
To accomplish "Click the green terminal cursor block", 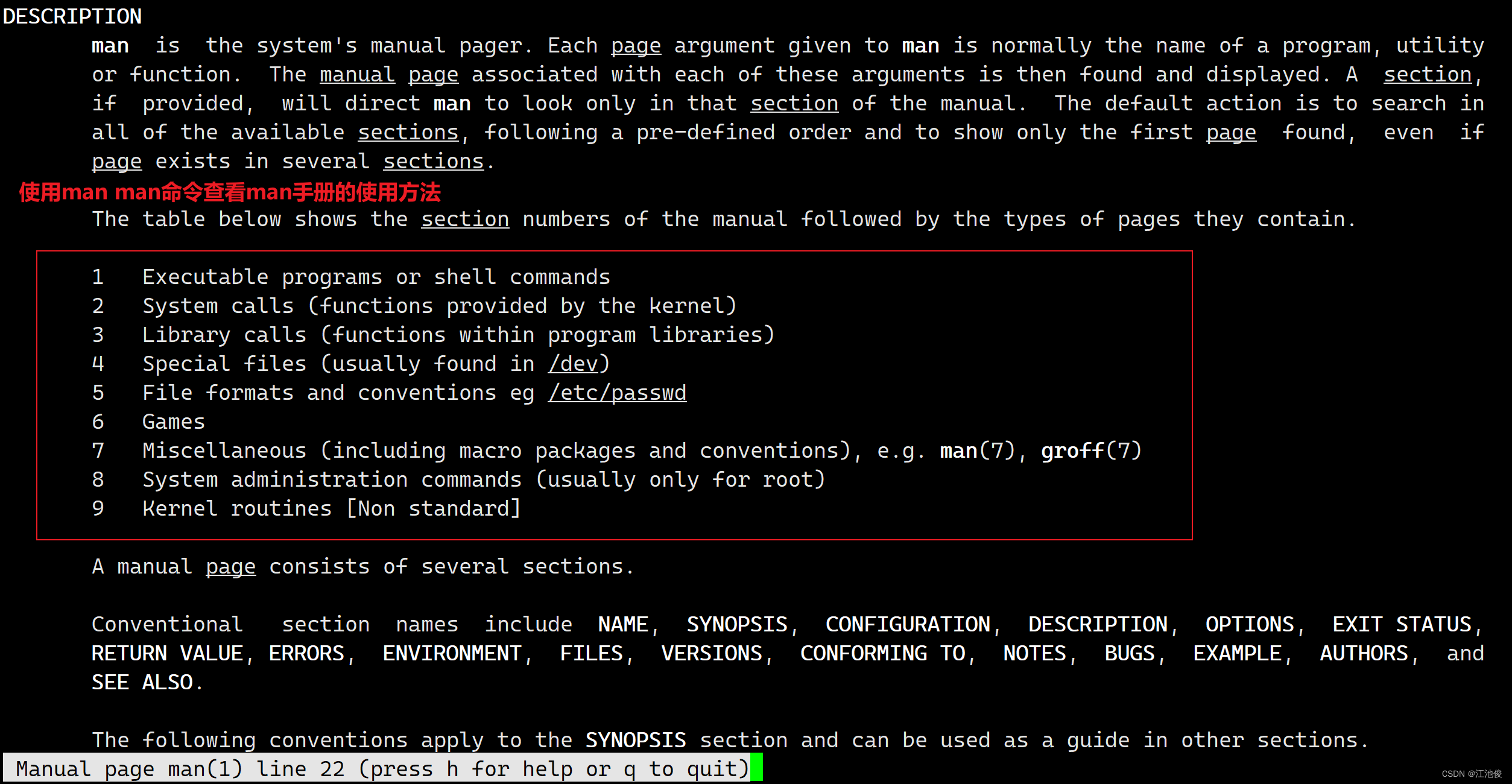I will (756, 767).
